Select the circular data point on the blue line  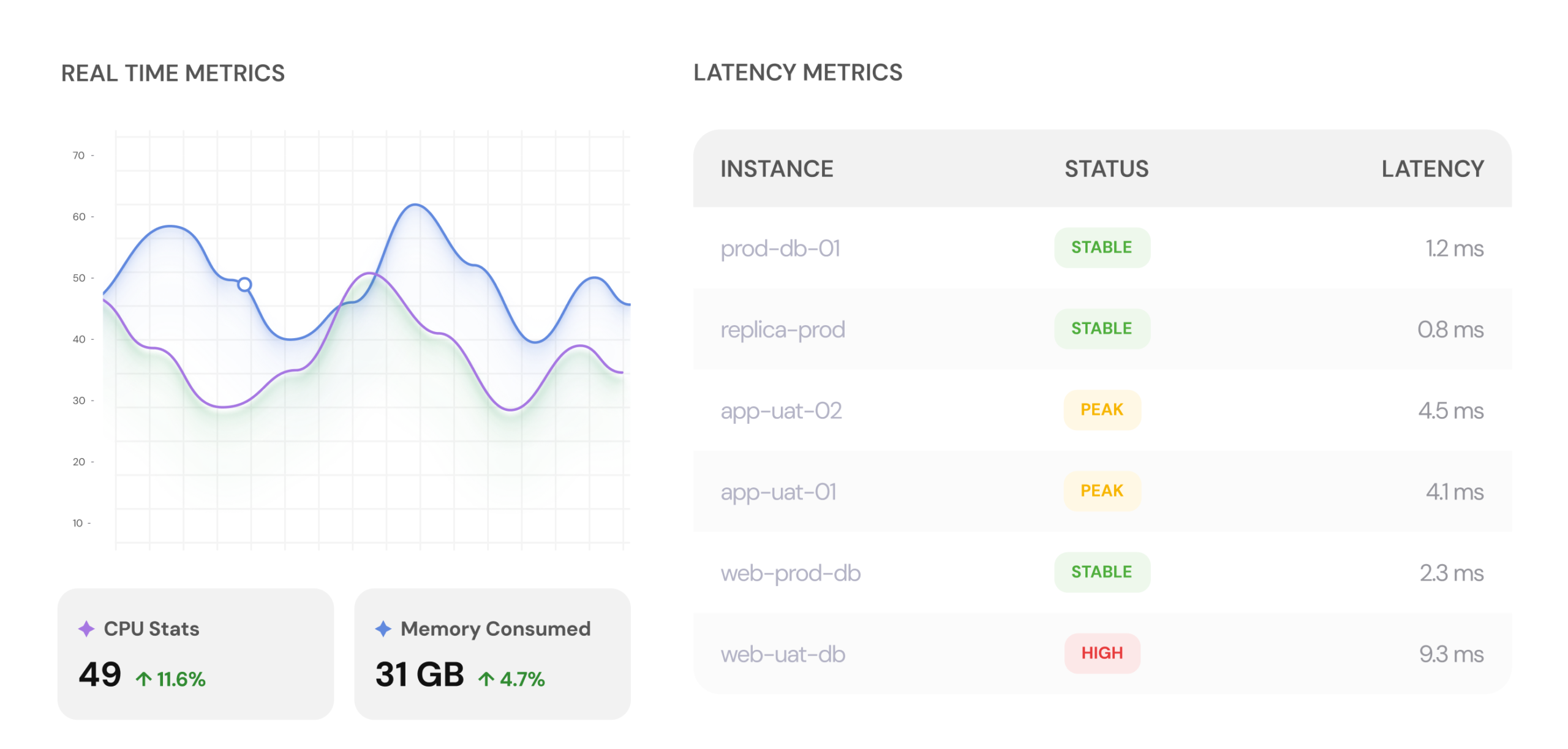tap(244, 284)
